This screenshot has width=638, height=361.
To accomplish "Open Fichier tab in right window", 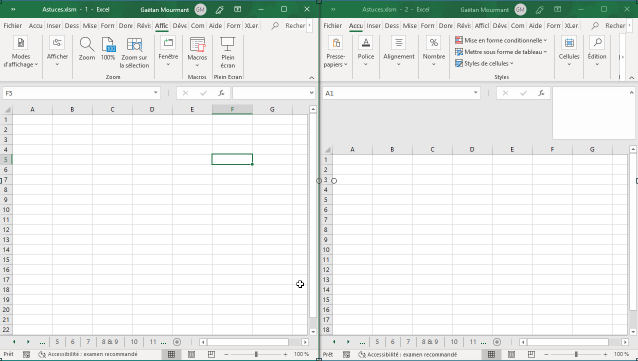I will coord(332,26).
